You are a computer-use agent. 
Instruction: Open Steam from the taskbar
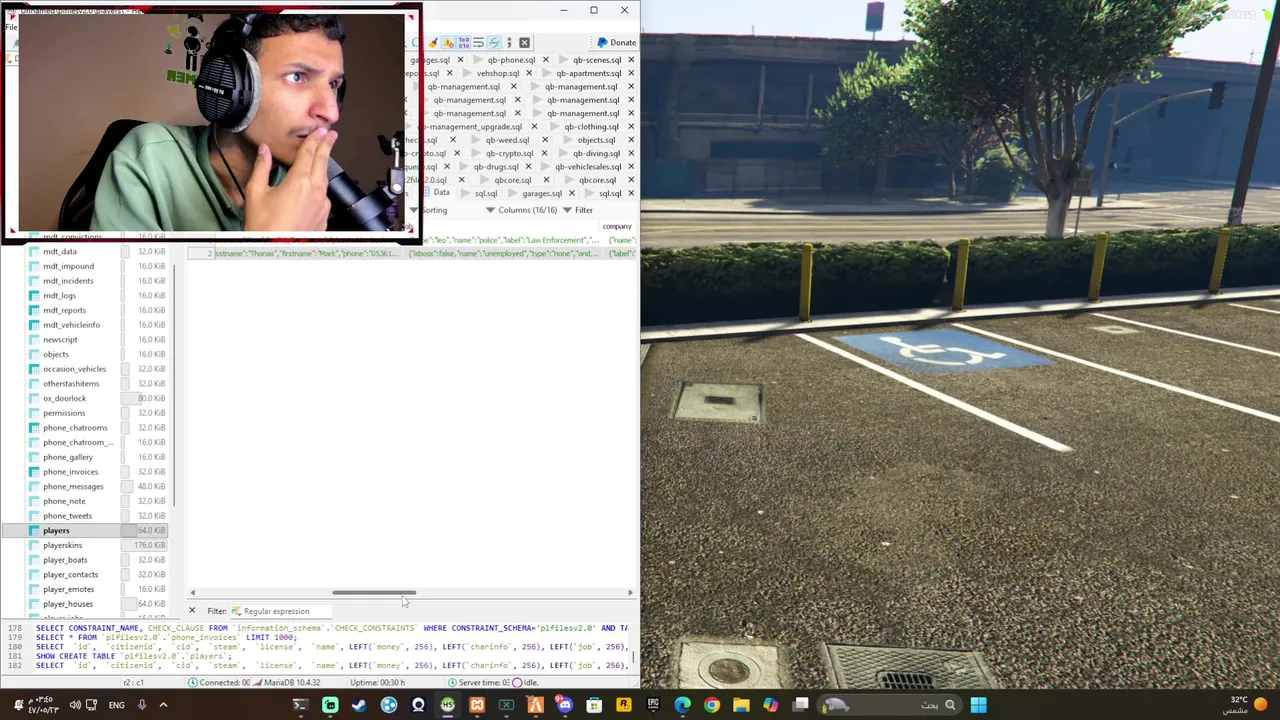coord(359,705)
